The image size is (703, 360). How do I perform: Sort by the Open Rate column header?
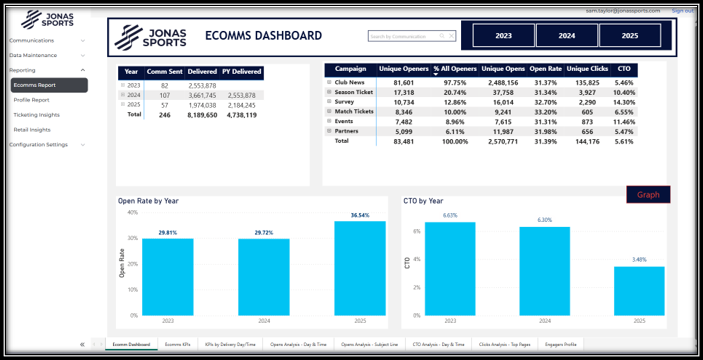(x=545, y=69)
